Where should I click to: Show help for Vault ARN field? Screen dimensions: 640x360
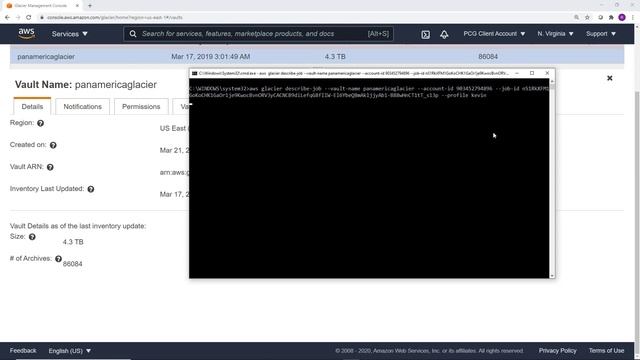(50, 167)
